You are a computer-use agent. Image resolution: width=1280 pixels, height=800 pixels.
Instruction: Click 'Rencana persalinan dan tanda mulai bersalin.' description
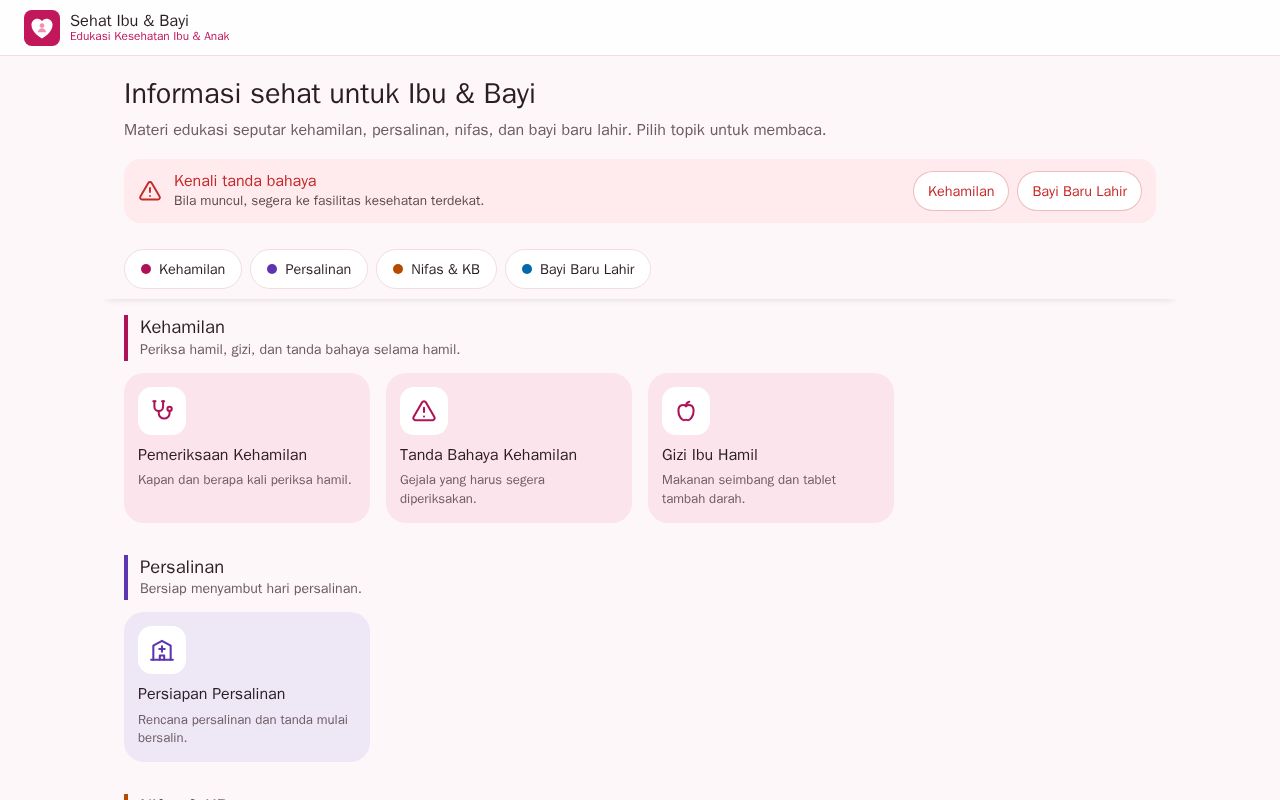243,728
